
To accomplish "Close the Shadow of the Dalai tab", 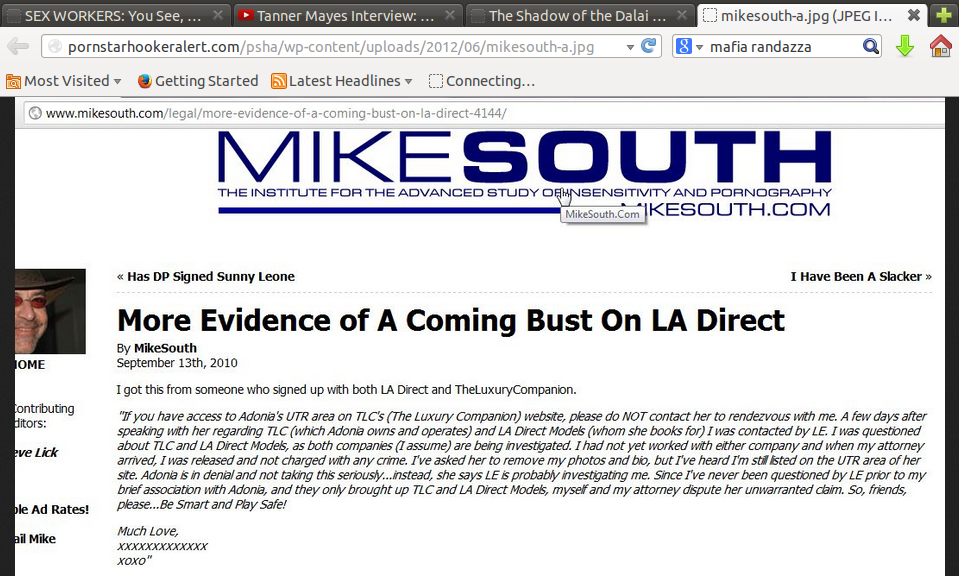I will tap(682, 15).
